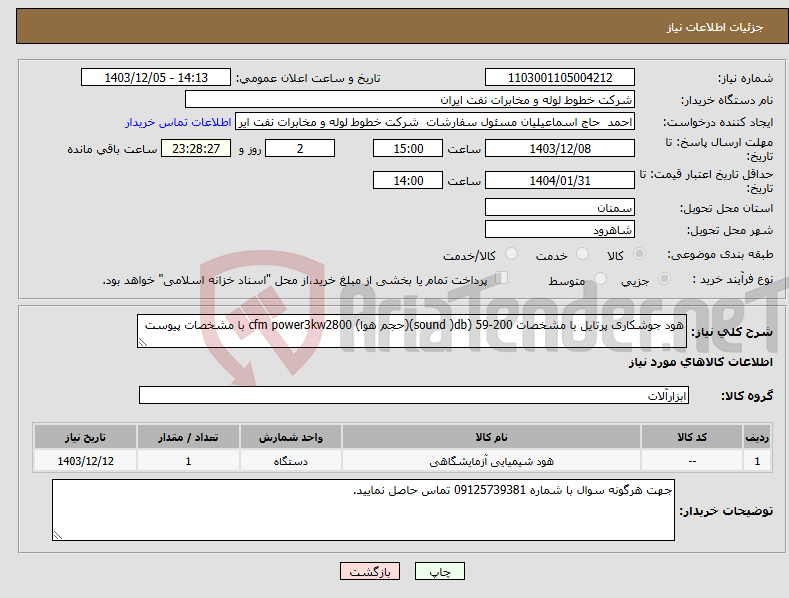Select the کالا/خدمت radio button
This screenshot has height=598, width=789.
(511, 254)
